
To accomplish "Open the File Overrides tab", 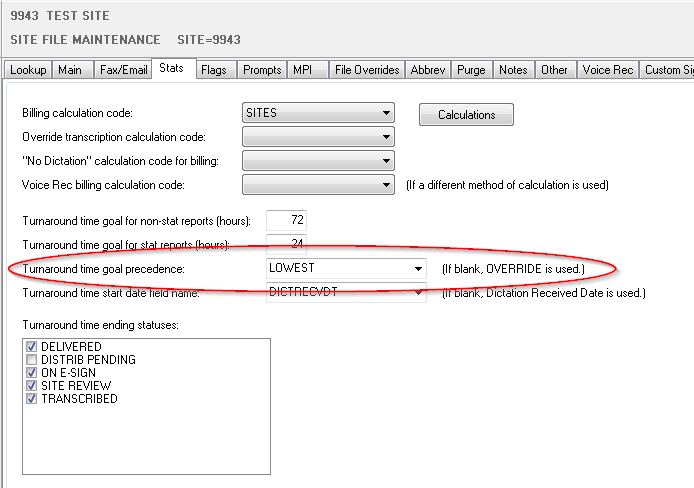I will (367, 70).
